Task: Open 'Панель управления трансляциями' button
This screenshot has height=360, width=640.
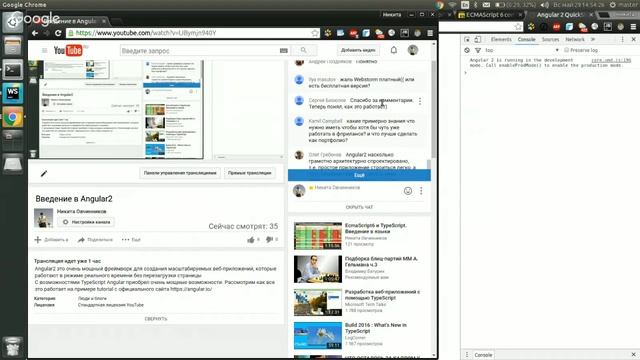Action: click(180, 173)
